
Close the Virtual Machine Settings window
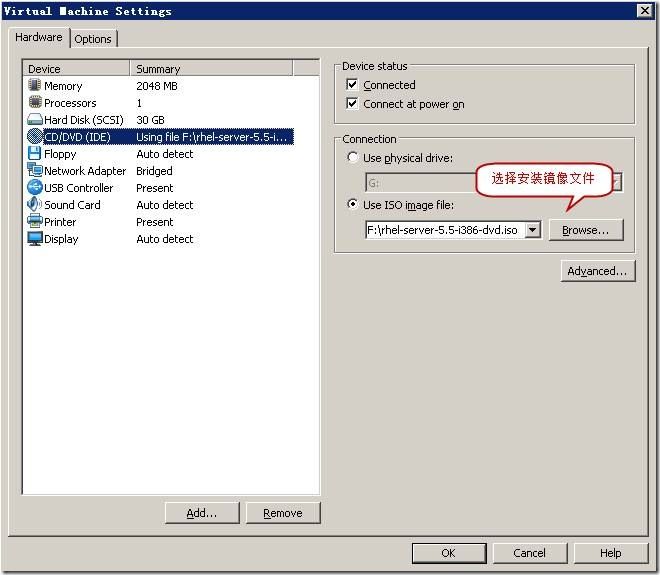pos(645,10)
